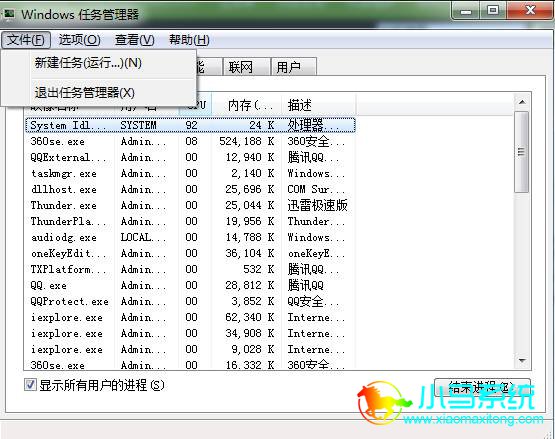Image resolution: width=555 pixels, height=439 pixels.
Task: Toggle 显示所有用户的进程 checkbox
Action: [x=30, y=384]
